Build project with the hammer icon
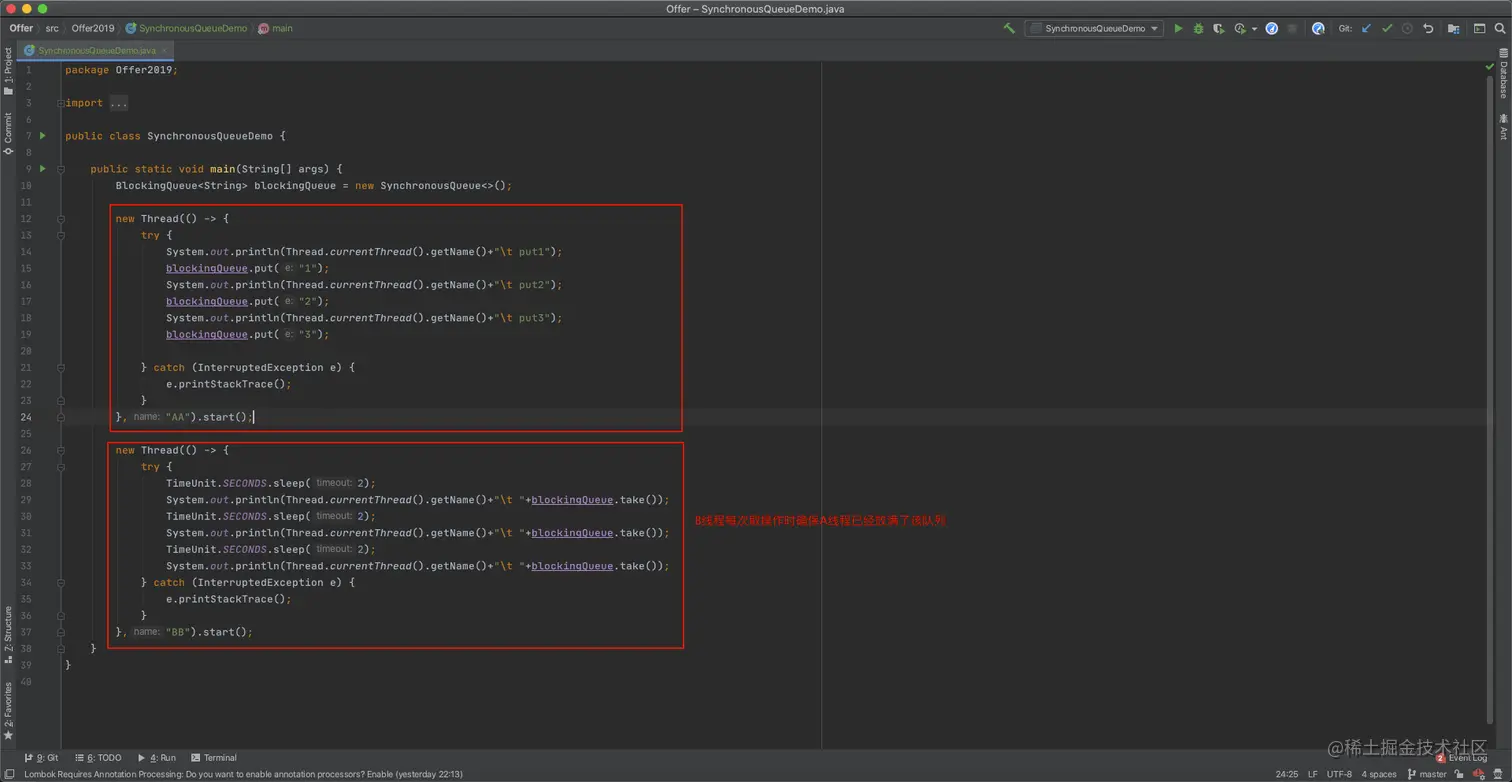The image size is (1512, 782). [1009, 29]
